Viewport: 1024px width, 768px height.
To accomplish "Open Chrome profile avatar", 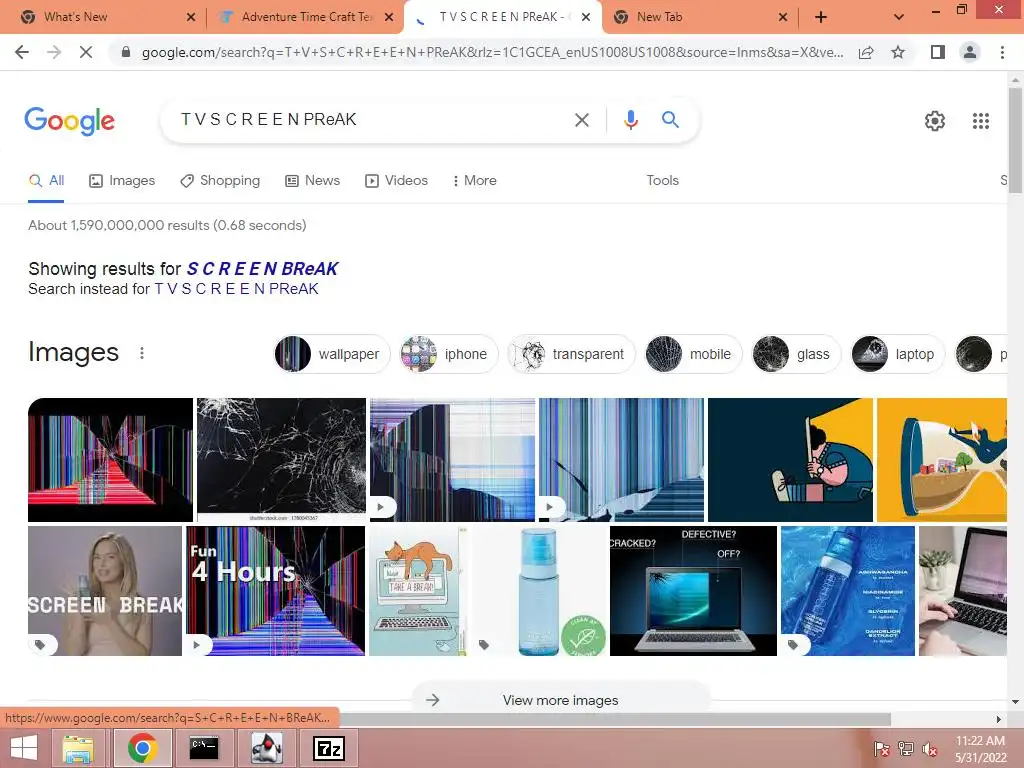I will [x=970, y=52].
